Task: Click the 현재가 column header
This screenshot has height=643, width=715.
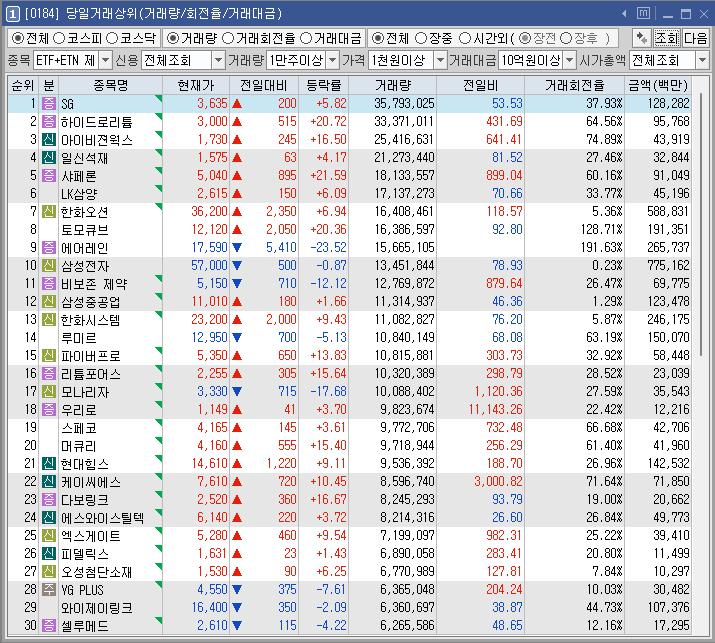Action: click(x=196, y=85)
